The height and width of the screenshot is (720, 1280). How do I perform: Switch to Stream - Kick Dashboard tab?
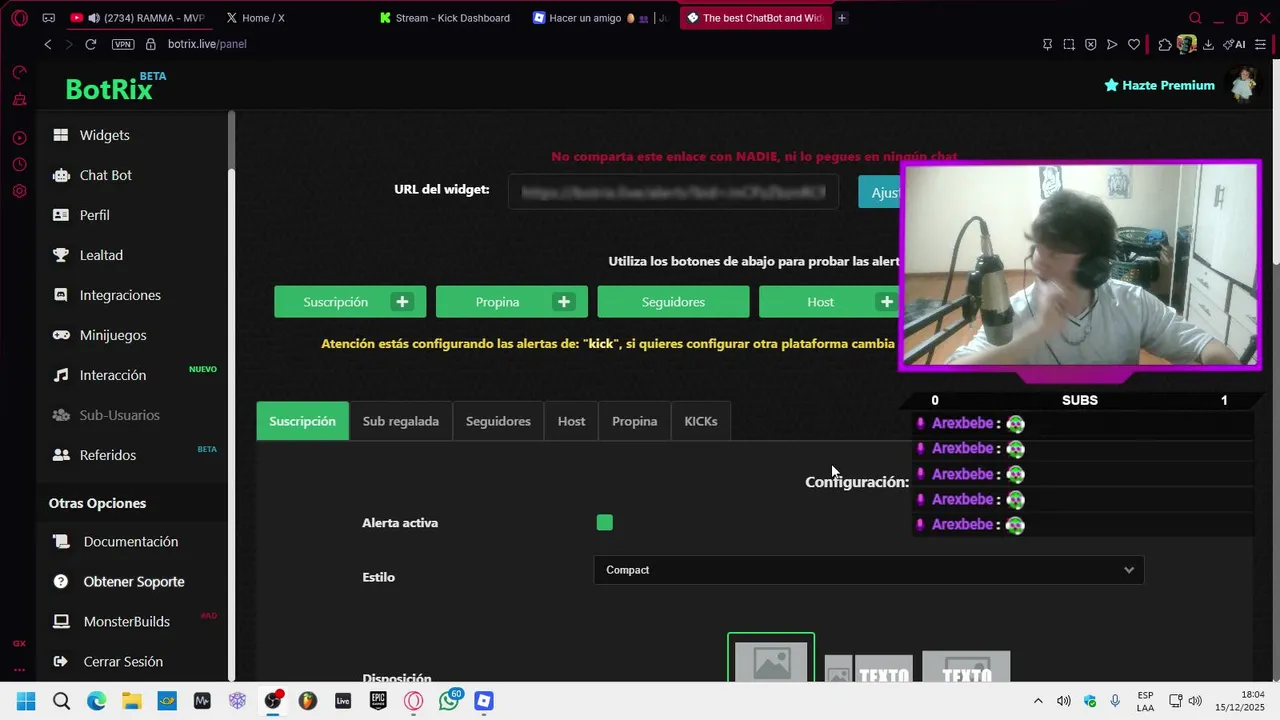[446, 18]
